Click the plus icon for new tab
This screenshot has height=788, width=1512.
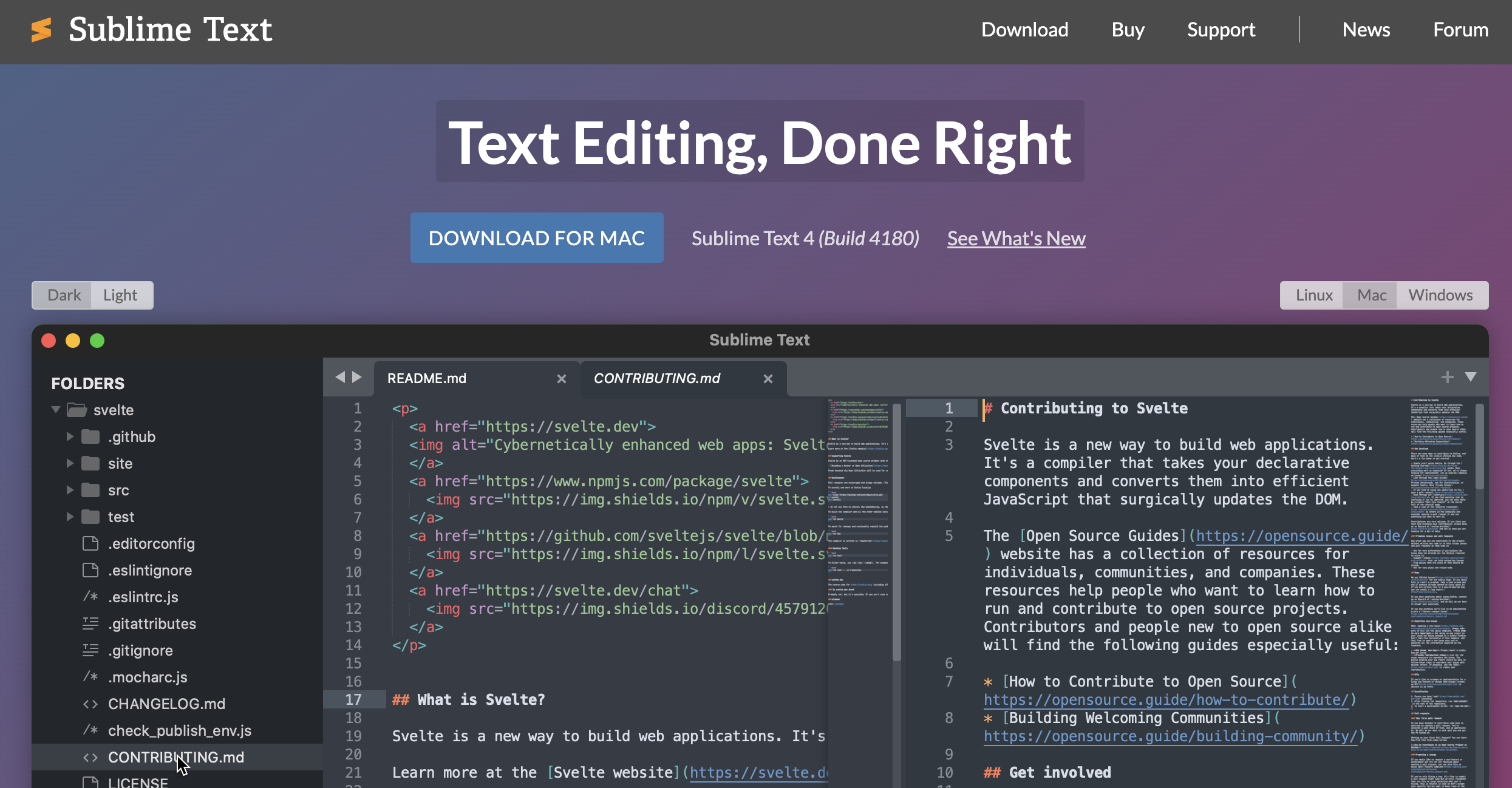coord(1447,377)
